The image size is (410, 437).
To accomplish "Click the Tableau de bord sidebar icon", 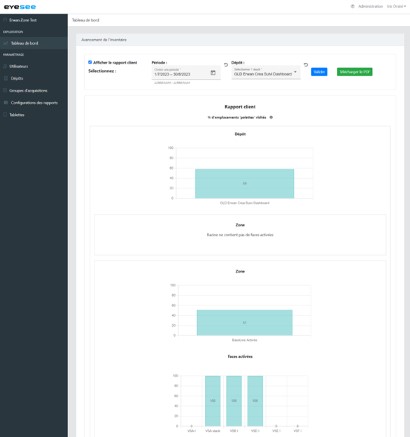I will (6, 43).
